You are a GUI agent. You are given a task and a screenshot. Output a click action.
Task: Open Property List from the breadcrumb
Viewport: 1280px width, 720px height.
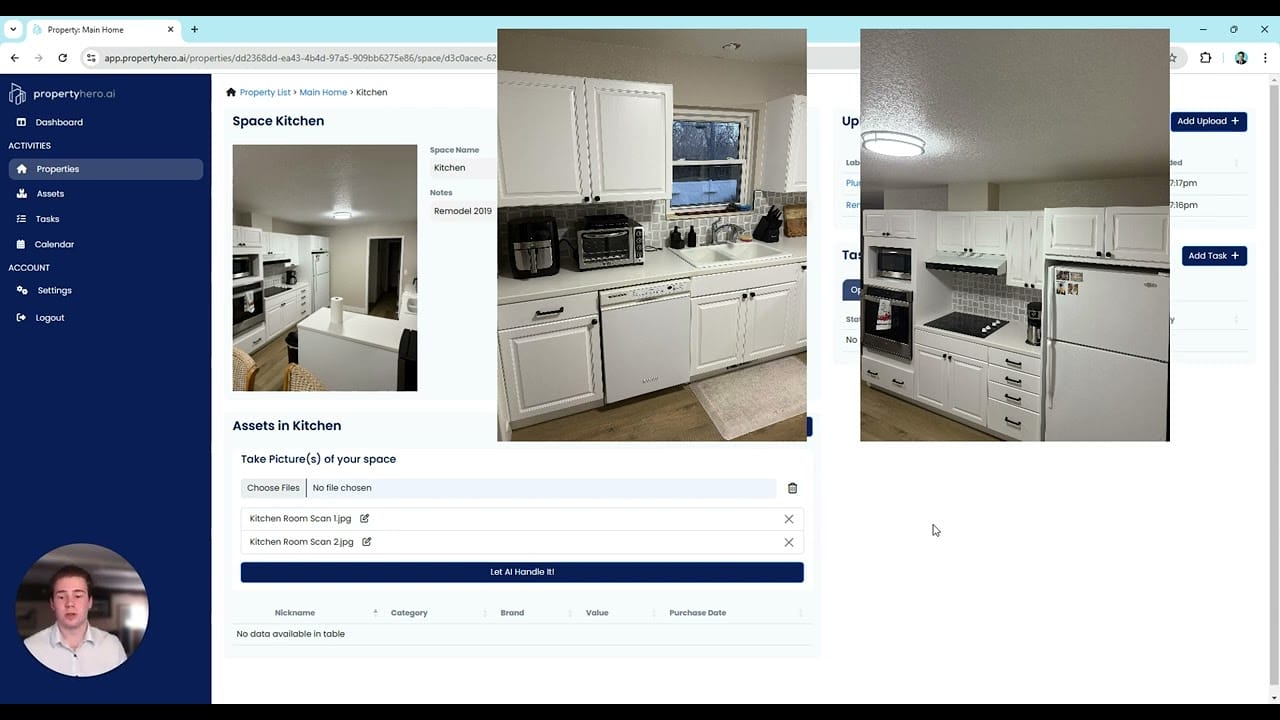[265, 92]
